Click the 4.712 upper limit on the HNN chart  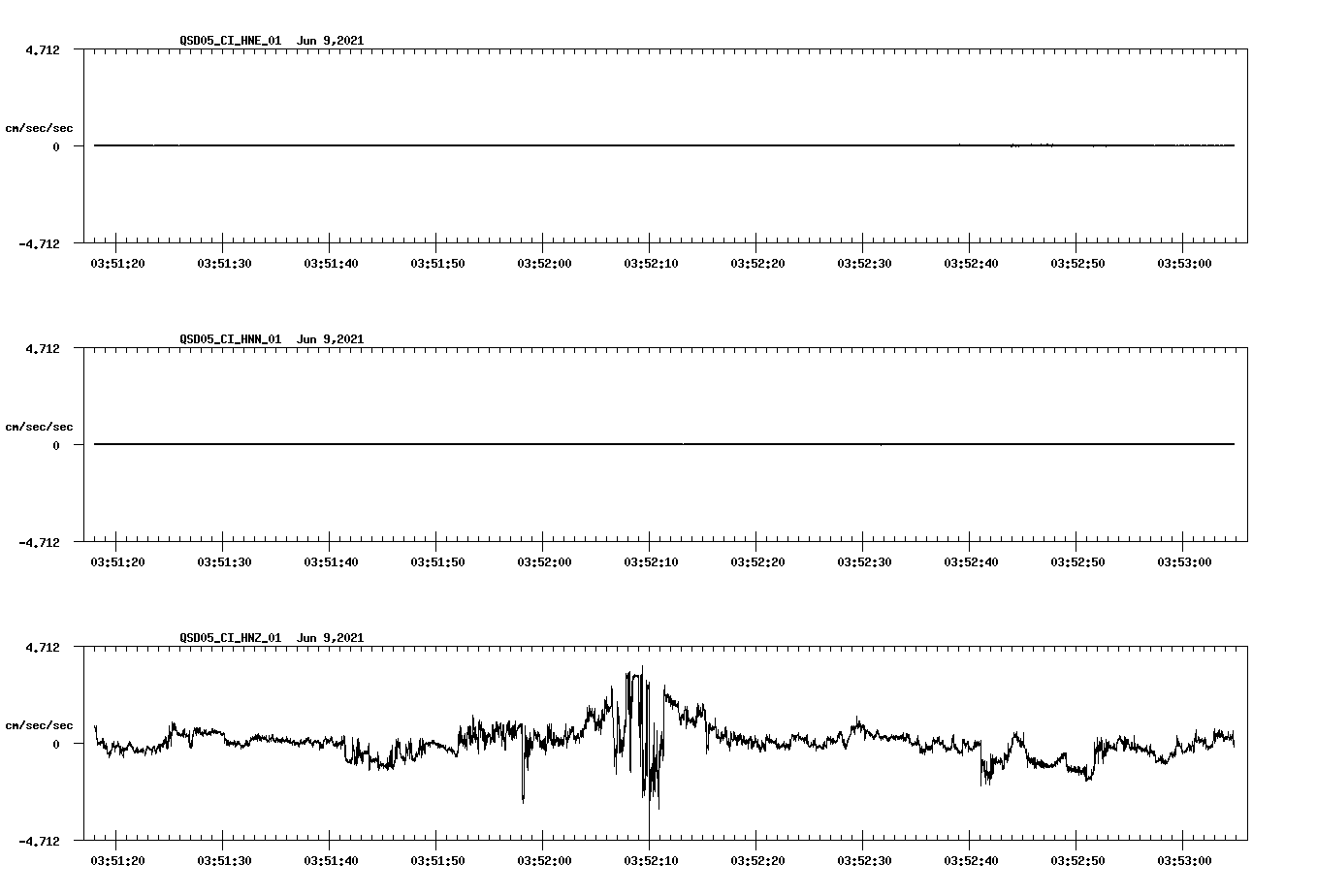click(43, 348)
